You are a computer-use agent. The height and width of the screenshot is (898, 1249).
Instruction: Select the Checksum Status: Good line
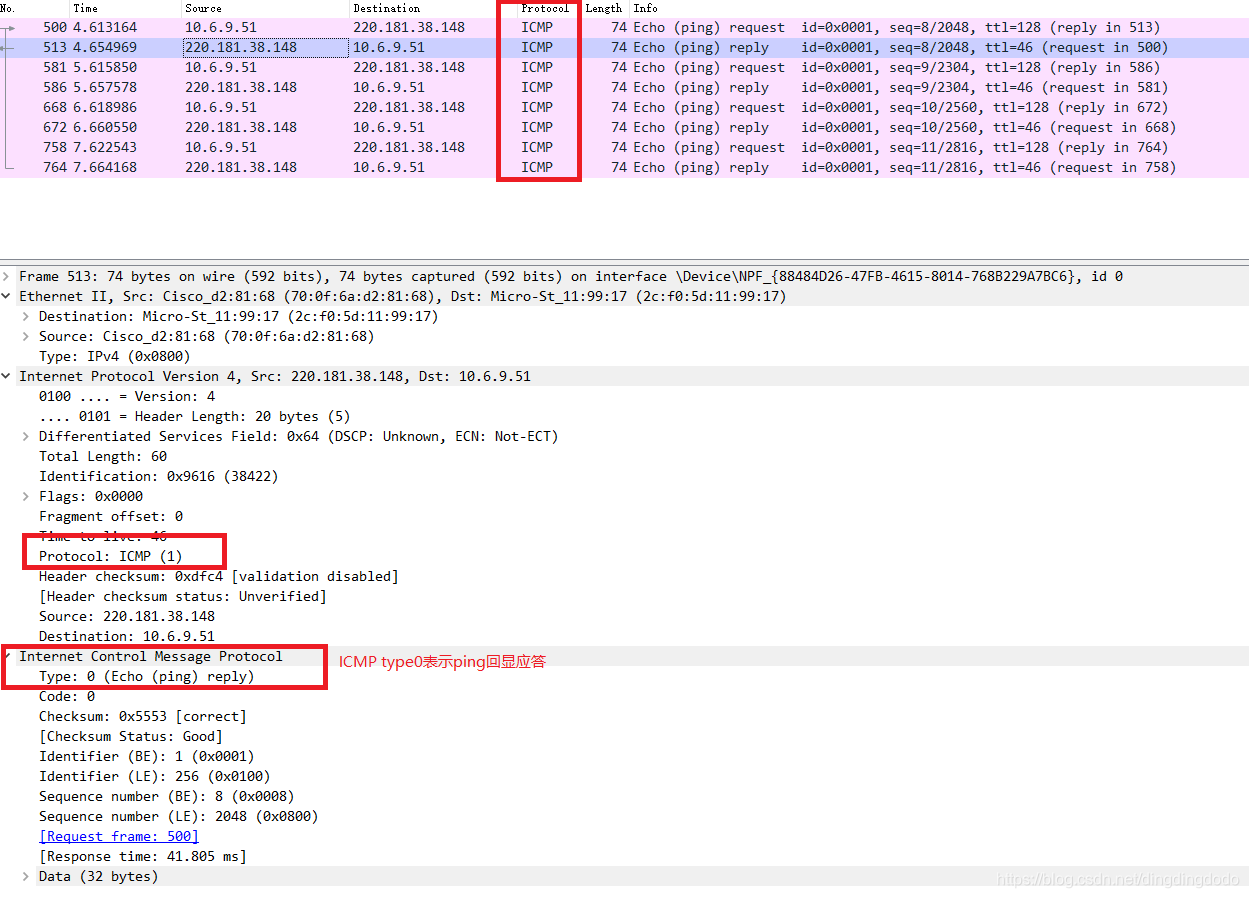tap(131, 736)
